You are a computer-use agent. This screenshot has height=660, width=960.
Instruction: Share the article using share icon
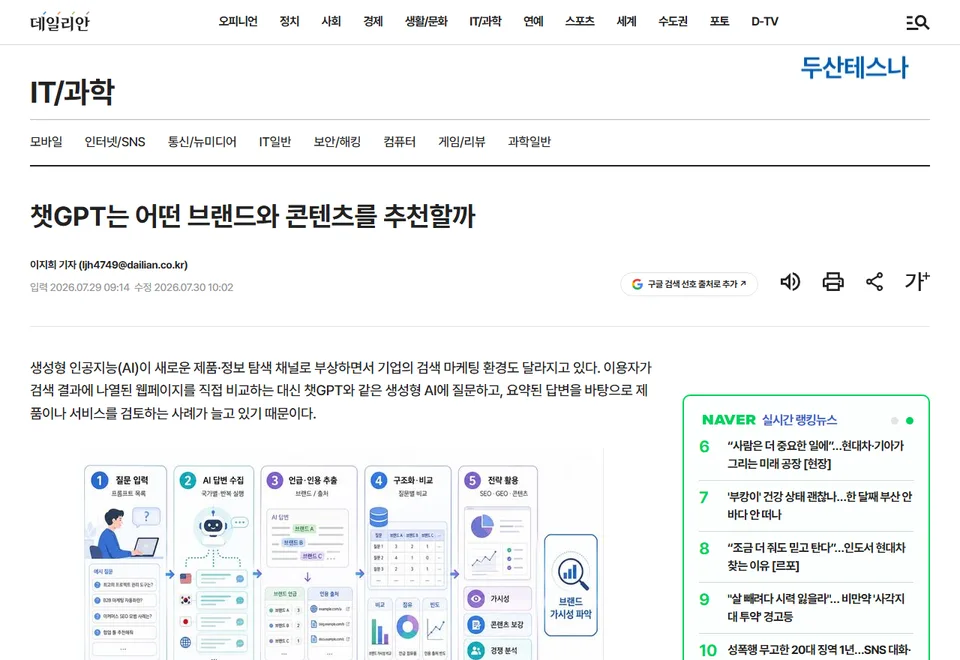tap(874, 282)
